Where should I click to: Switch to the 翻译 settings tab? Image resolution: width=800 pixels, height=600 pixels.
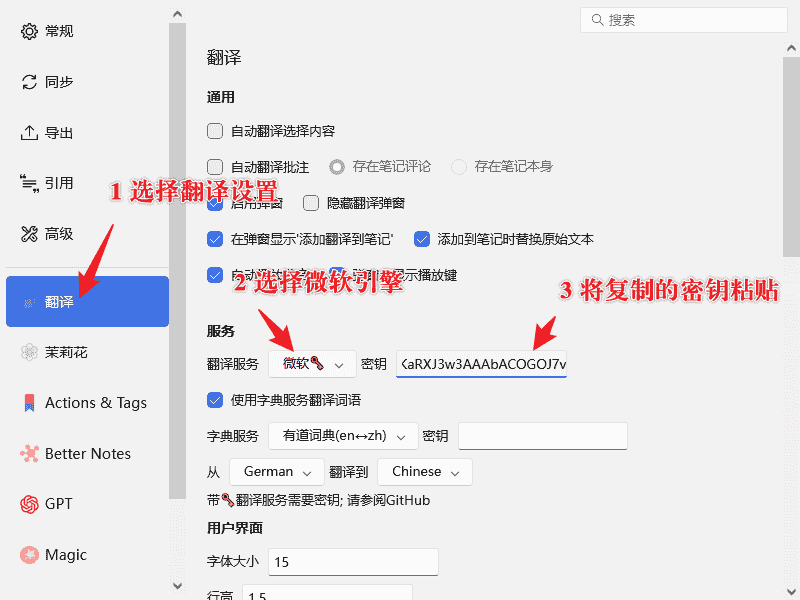(x=56, y=301)
